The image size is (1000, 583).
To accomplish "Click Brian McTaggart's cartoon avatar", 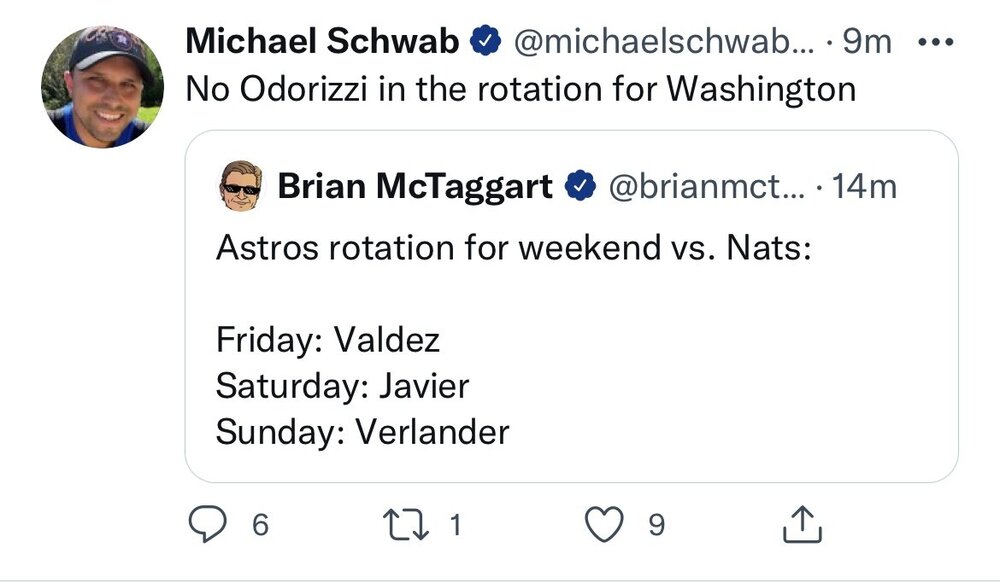I will coord(240,187).
